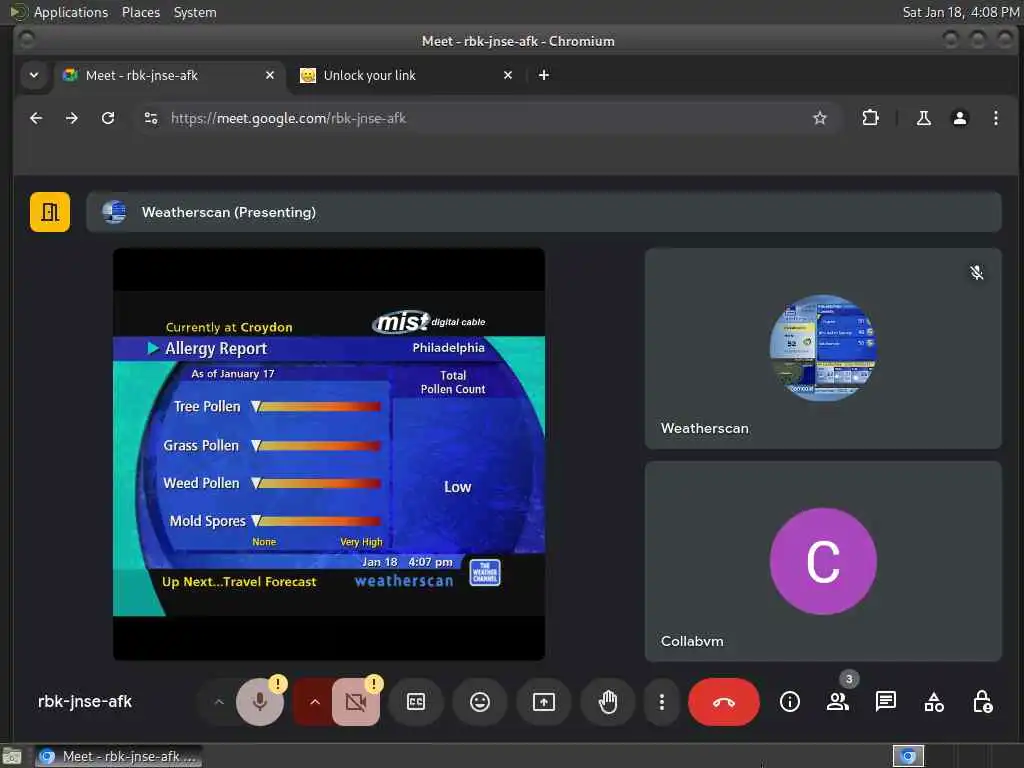Screen dimensions: 1024x768
Task: Open a new browser tab
Action: (543, 75)
